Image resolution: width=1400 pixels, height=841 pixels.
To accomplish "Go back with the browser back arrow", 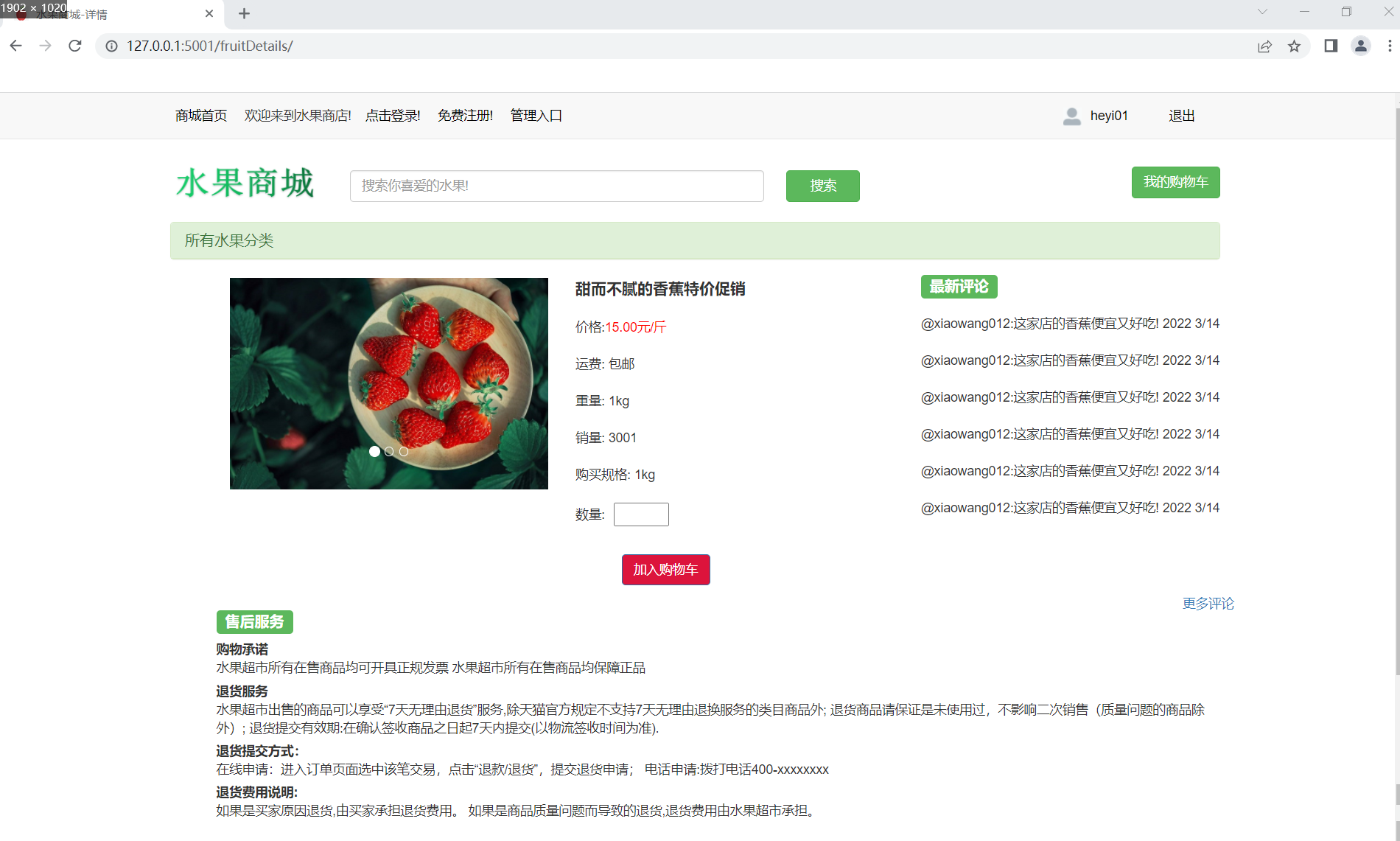I will point(15,46).
